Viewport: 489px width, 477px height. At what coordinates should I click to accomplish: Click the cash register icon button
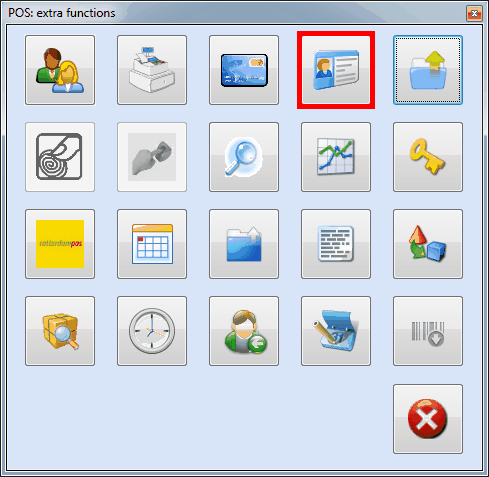[152, 70]
